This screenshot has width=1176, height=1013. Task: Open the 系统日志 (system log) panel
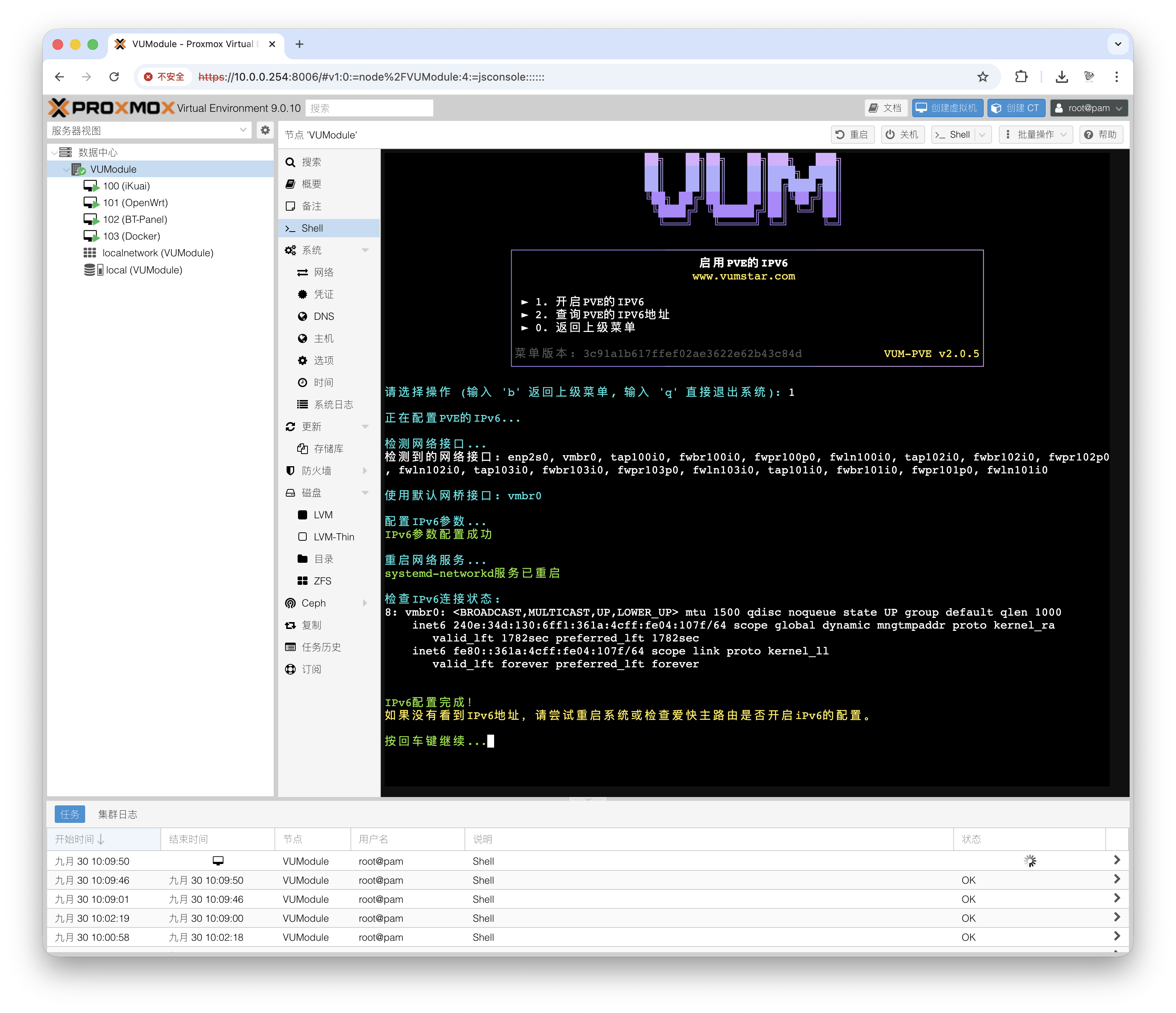pyautogui.click(x=334, y=404)
